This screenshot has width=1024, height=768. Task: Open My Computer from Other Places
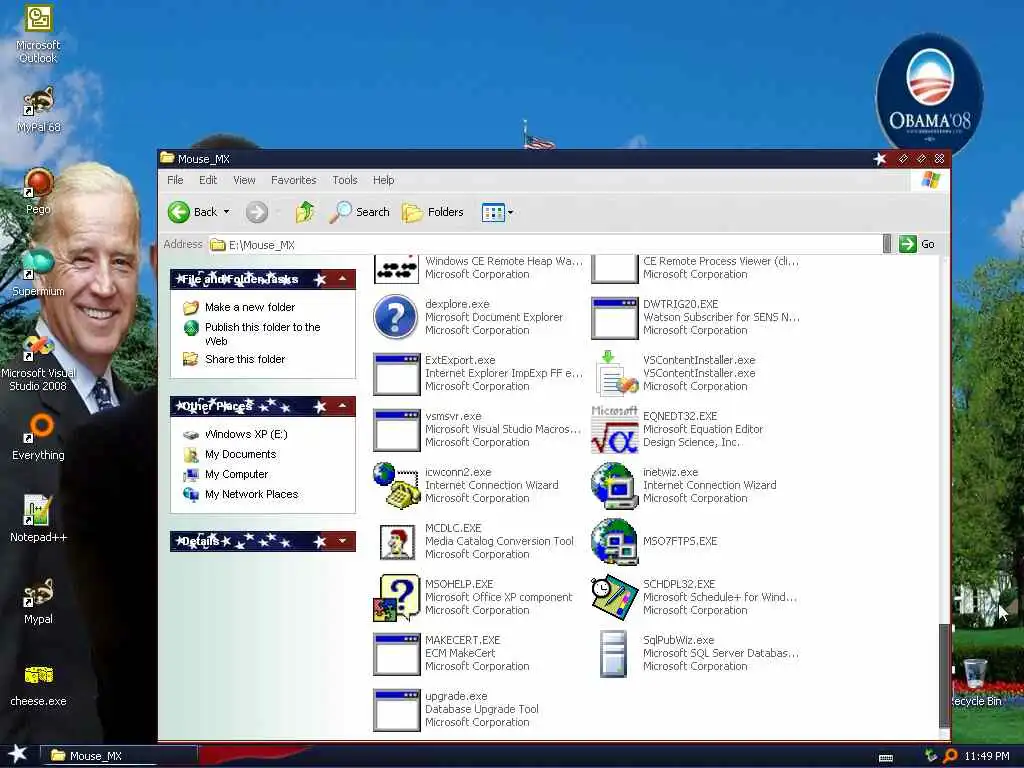(x=236, y=474)
